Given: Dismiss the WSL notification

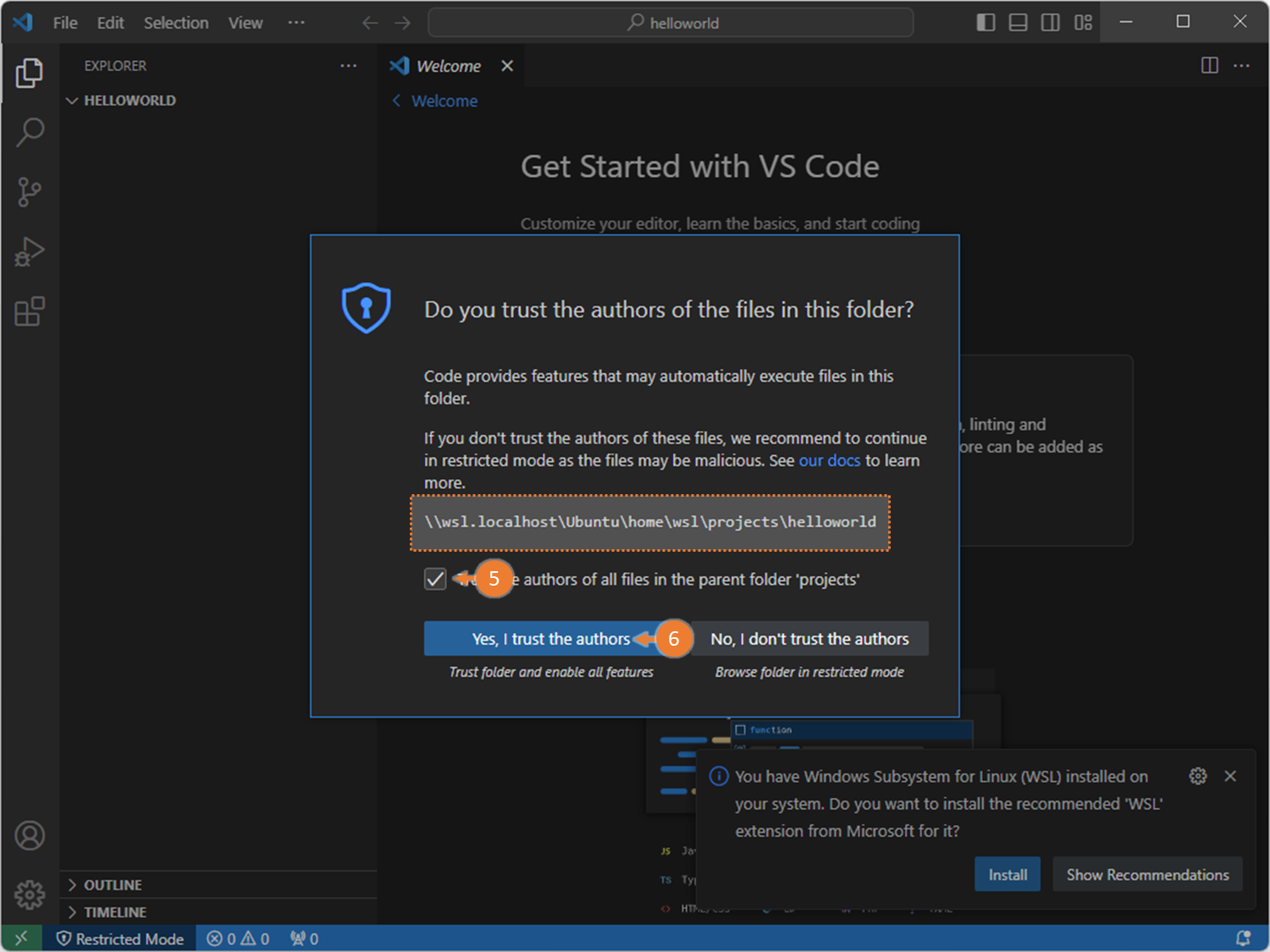Looking at the screenshot, I should click(x=1230, y=776).
